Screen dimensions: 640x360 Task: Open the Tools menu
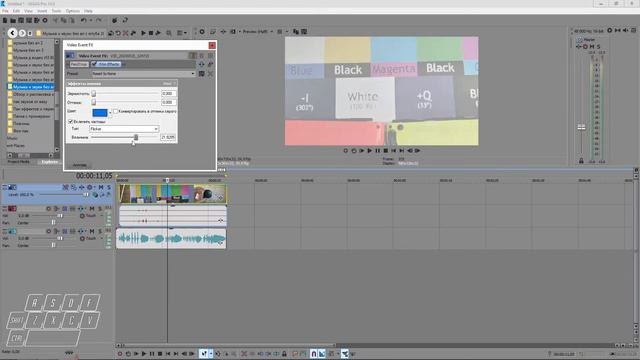(56, 11)
